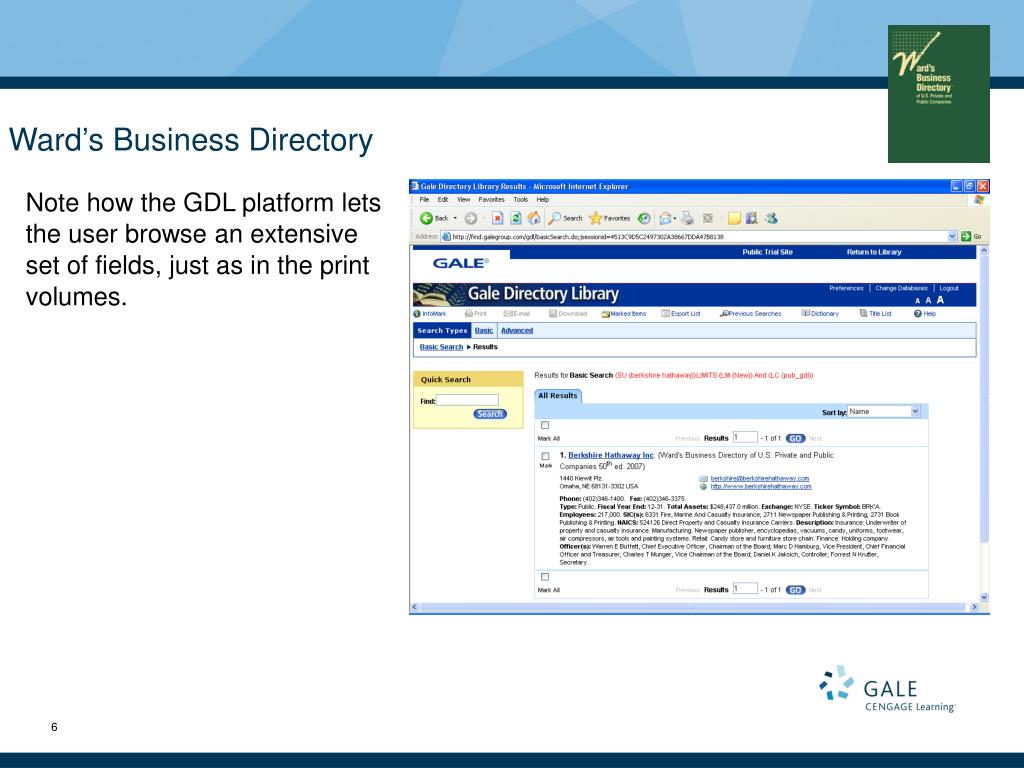Open the Favorites star in toolbar

(595, 218)
